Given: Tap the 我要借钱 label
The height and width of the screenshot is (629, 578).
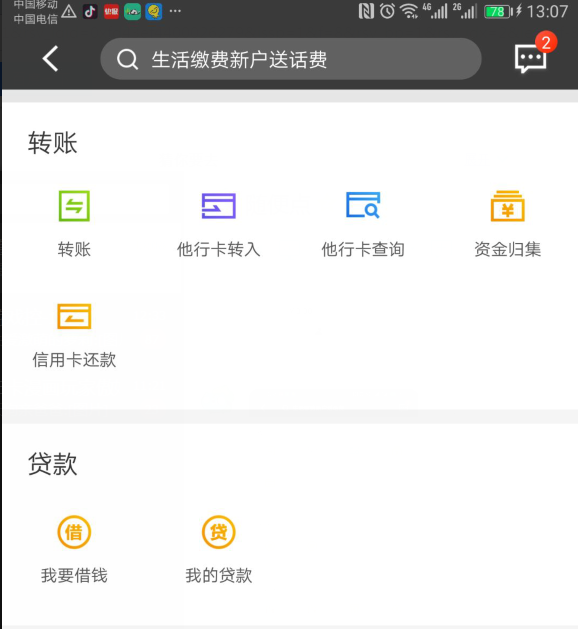Looking at the screenshot, I should (74, 575).
